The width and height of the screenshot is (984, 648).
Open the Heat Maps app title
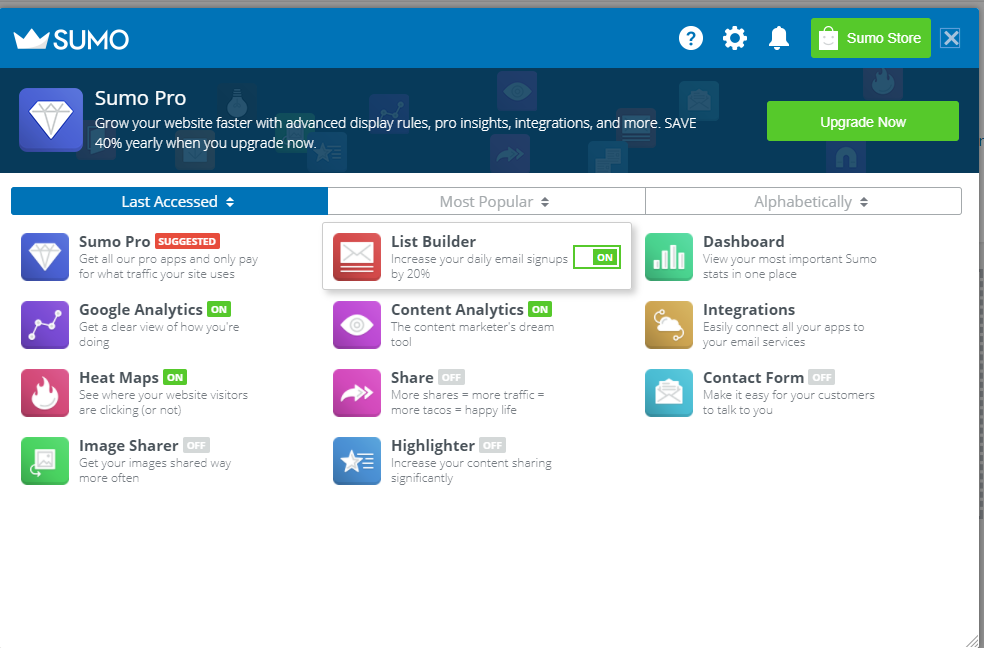119,378
